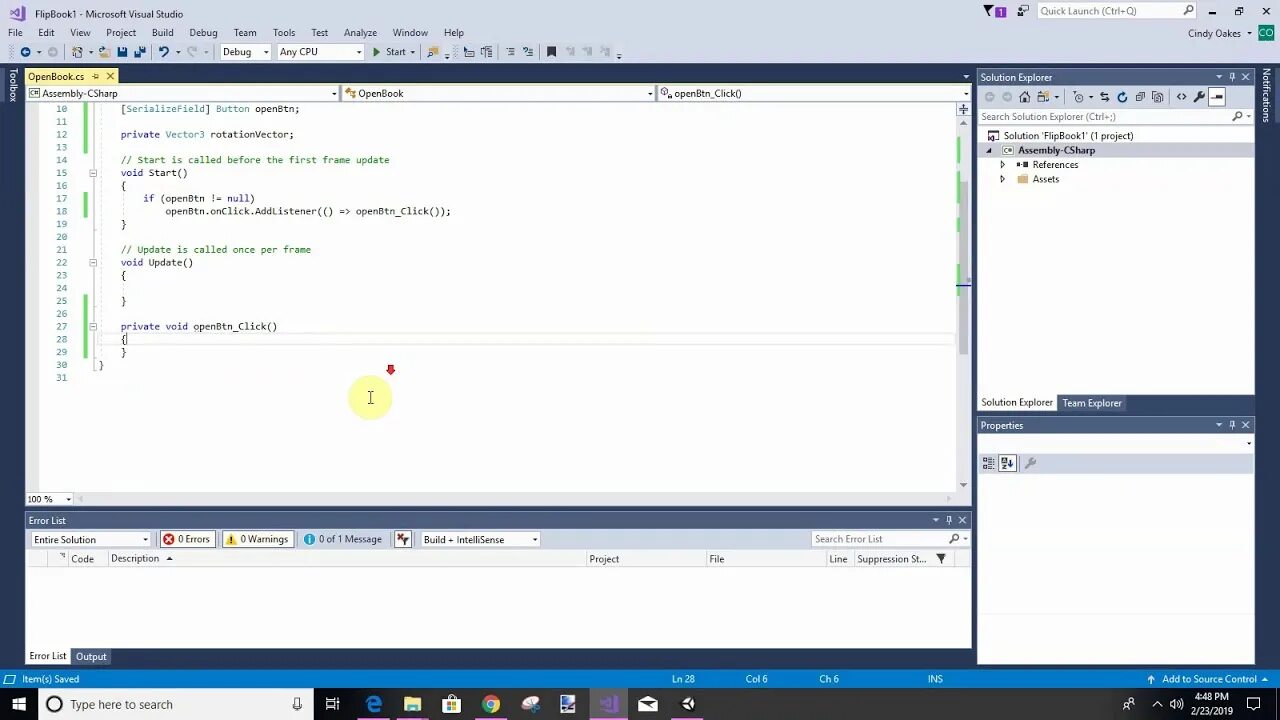The image size is (1280, 720).
Task: Click the Quick Launch search box
Action: pyautogui.click(x=1116, y=11)
